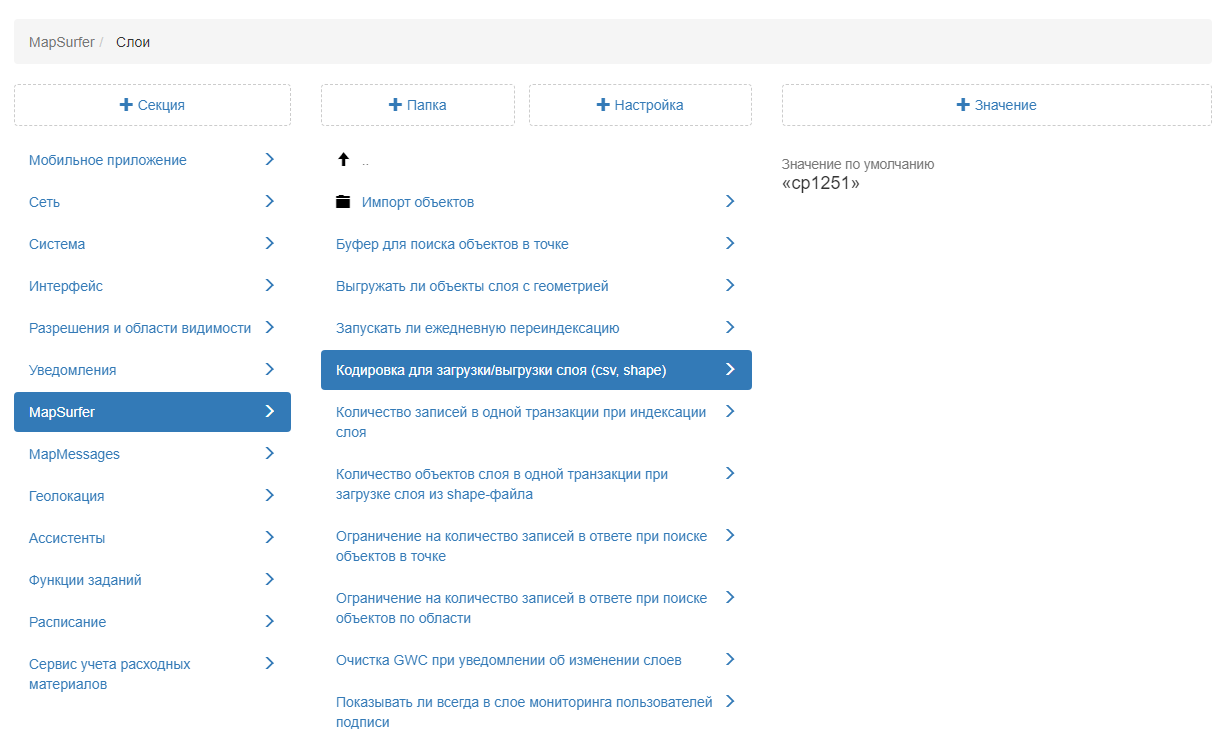Expand chevron next to Система
Image resolution: width=1227 pixels, height=745 pixels.
coord(269,243)
